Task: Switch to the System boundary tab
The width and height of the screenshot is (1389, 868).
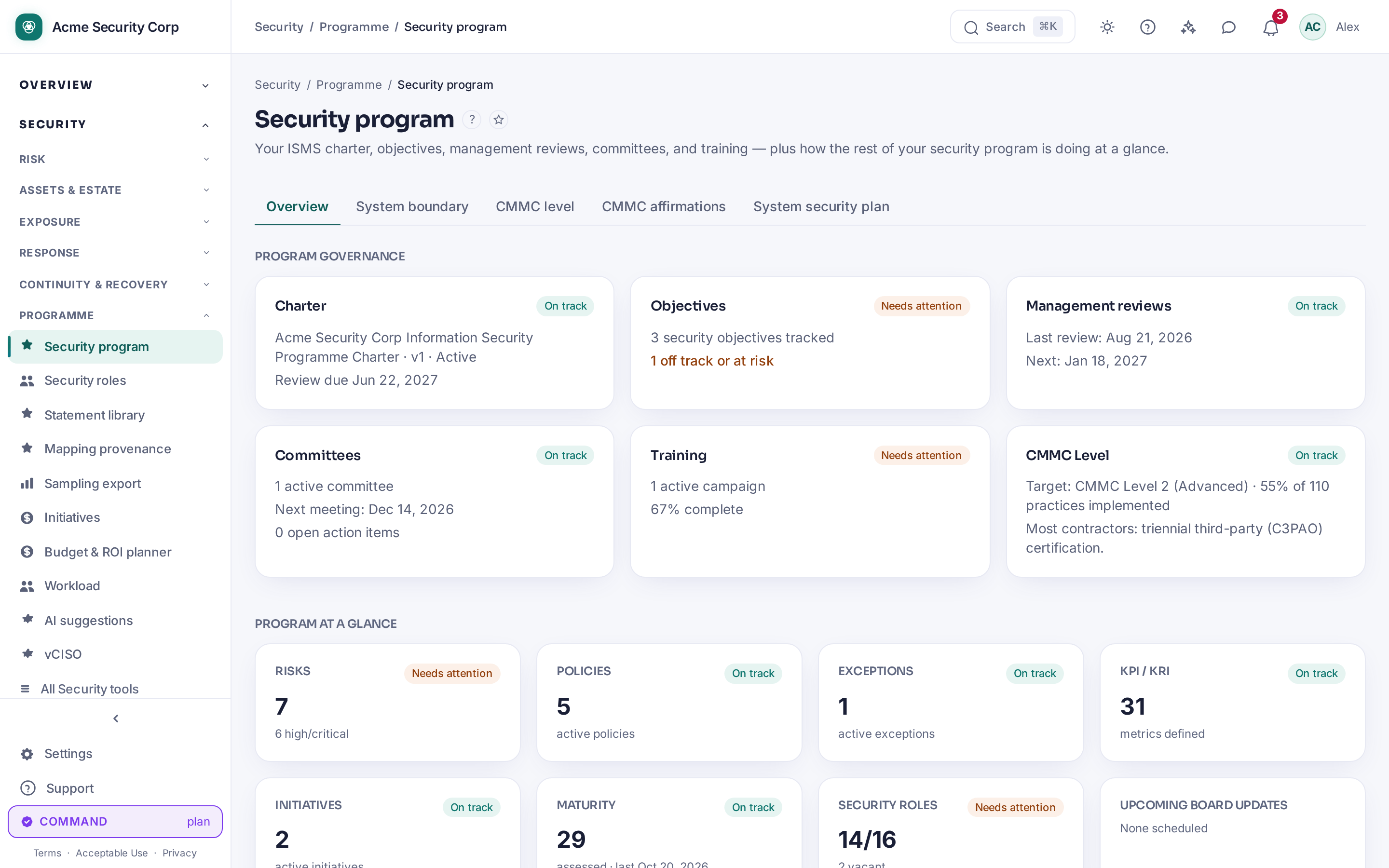Action: [x=412, y=207]
